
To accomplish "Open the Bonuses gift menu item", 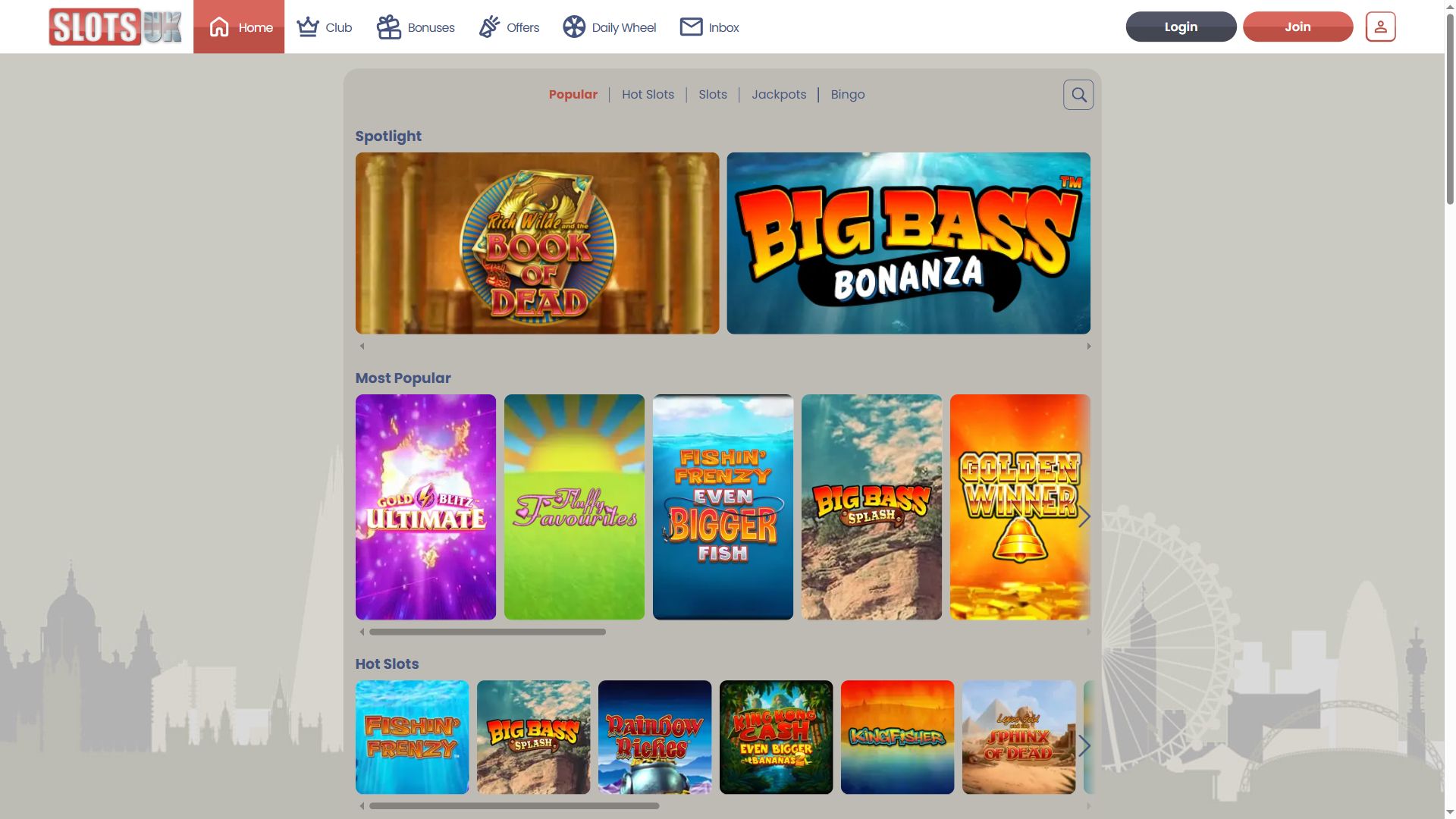I will click(x=416, y=27).
